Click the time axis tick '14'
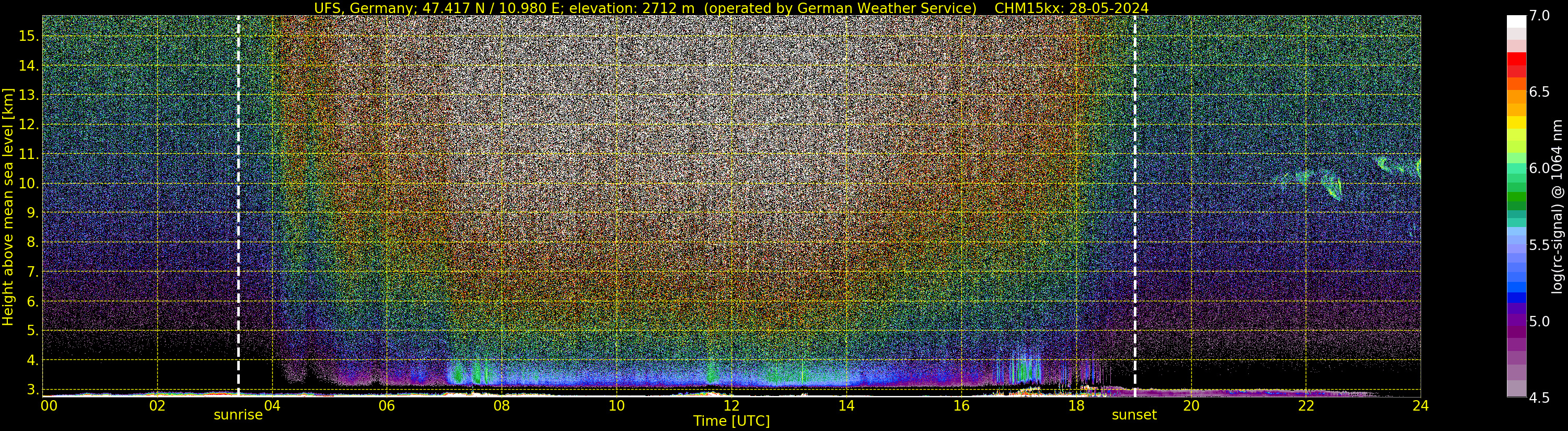 (x=846, y=406)
